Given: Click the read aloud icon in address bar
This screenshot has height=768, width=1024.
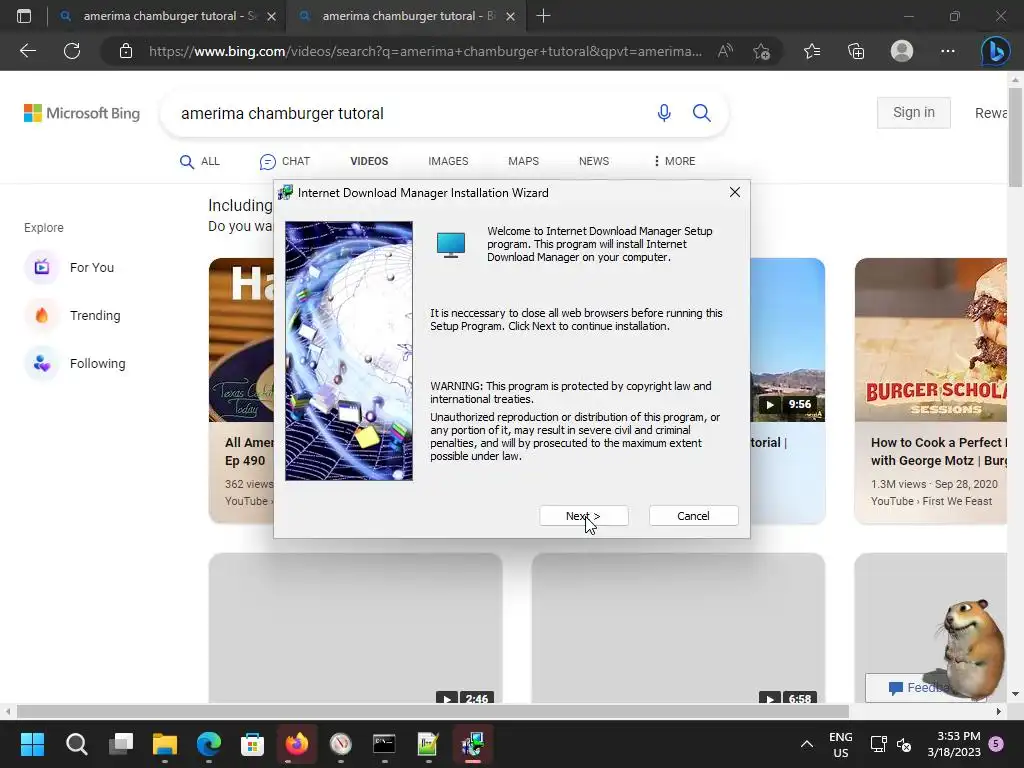Looking at the screenshot, I should coord(725,51).
